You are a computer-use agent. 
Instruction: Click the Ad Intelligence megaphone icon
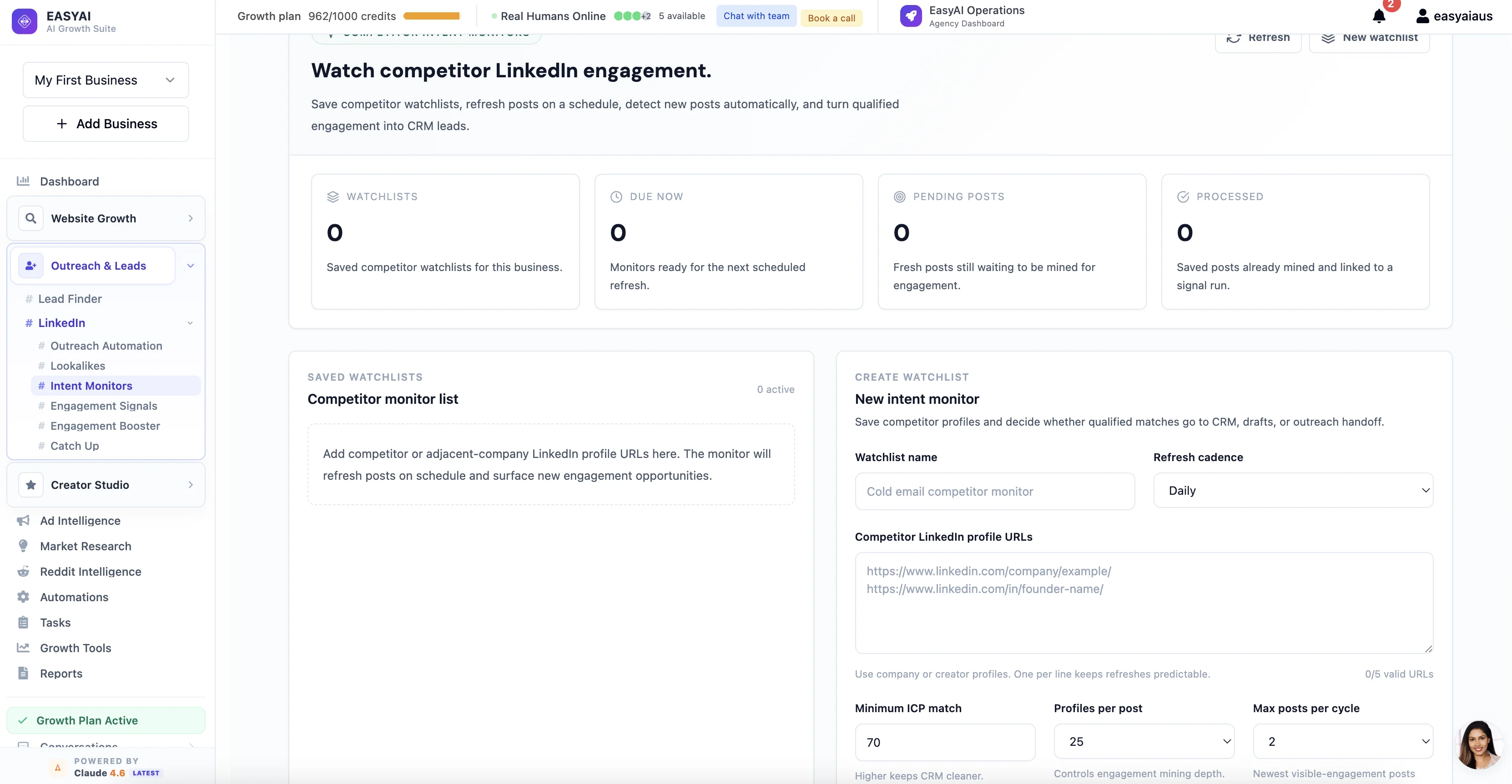[24, 521]
